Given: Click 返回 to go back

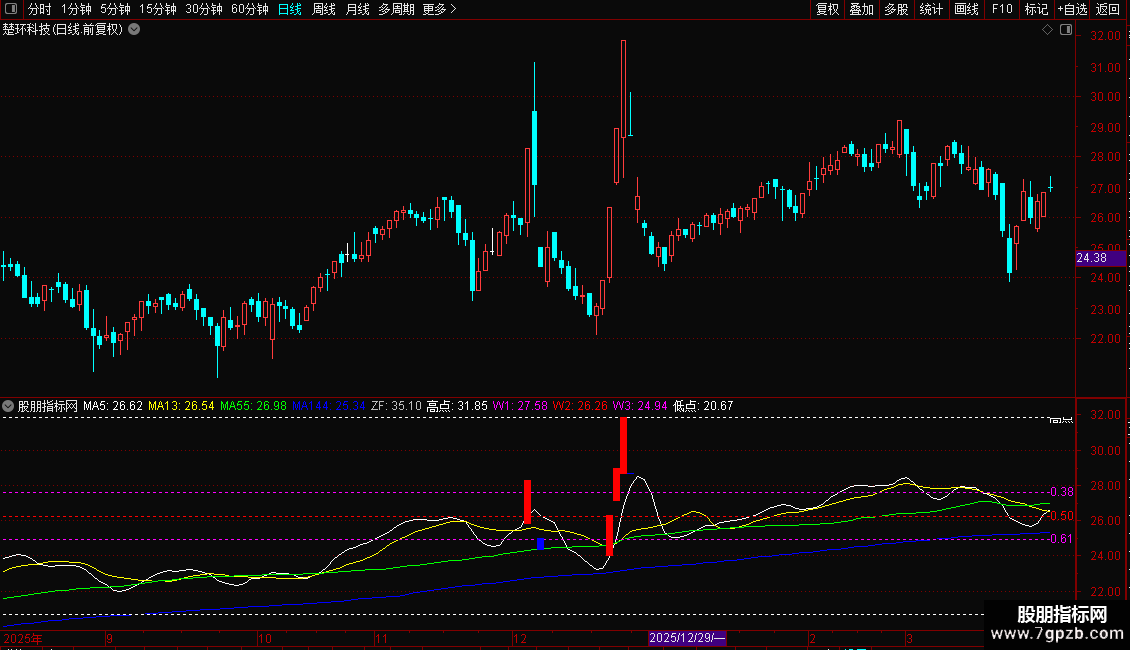Looking at the screenshot, I should coord(1108,9).
